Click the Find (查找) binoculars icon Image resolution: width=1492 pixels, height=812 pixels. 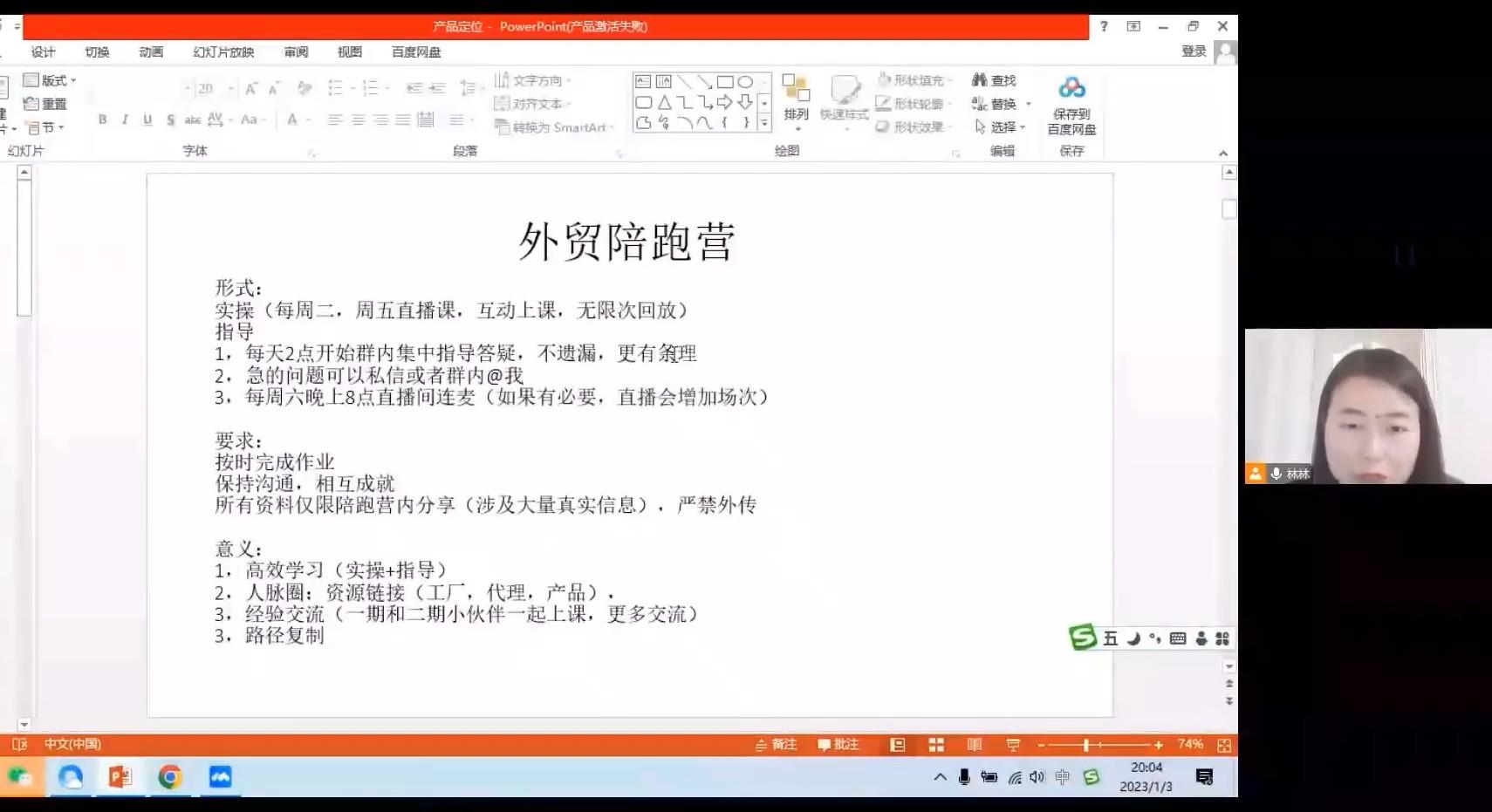980,80
